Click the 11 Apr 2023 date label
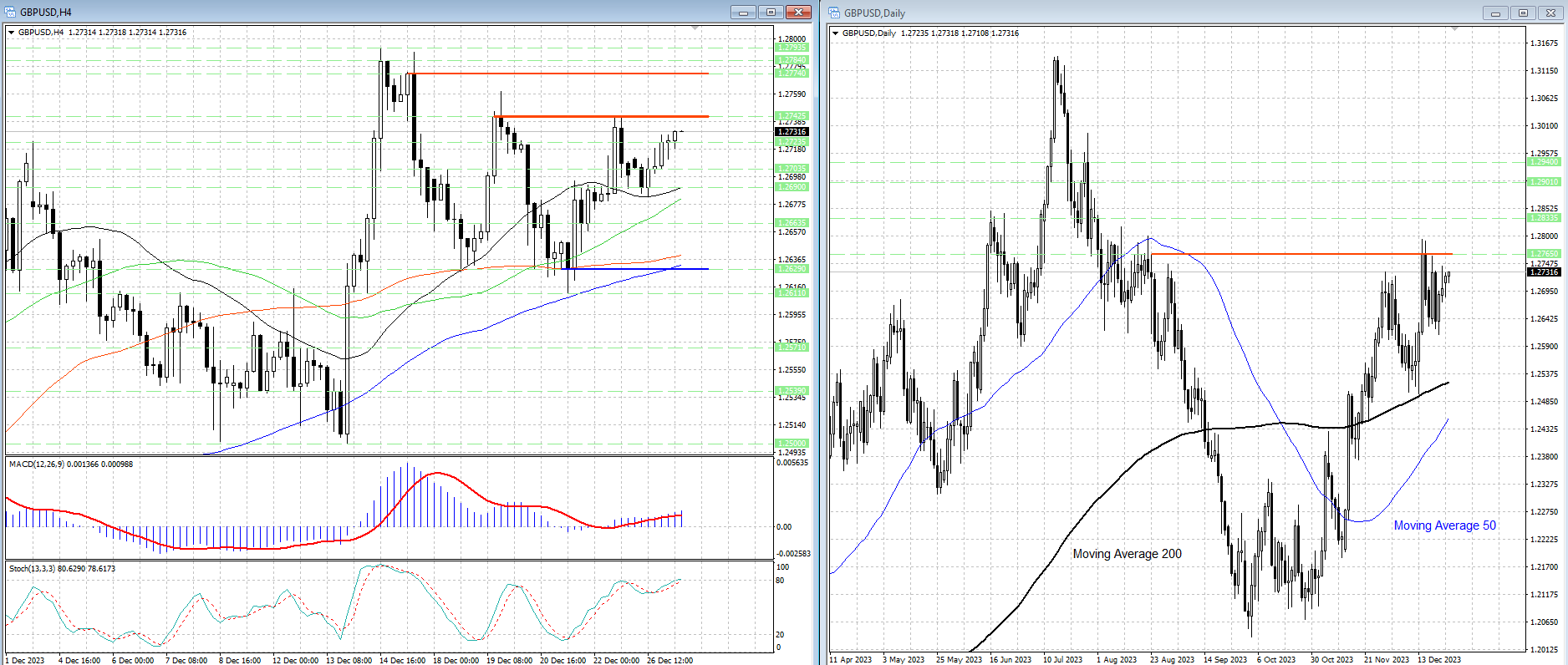 850,659
